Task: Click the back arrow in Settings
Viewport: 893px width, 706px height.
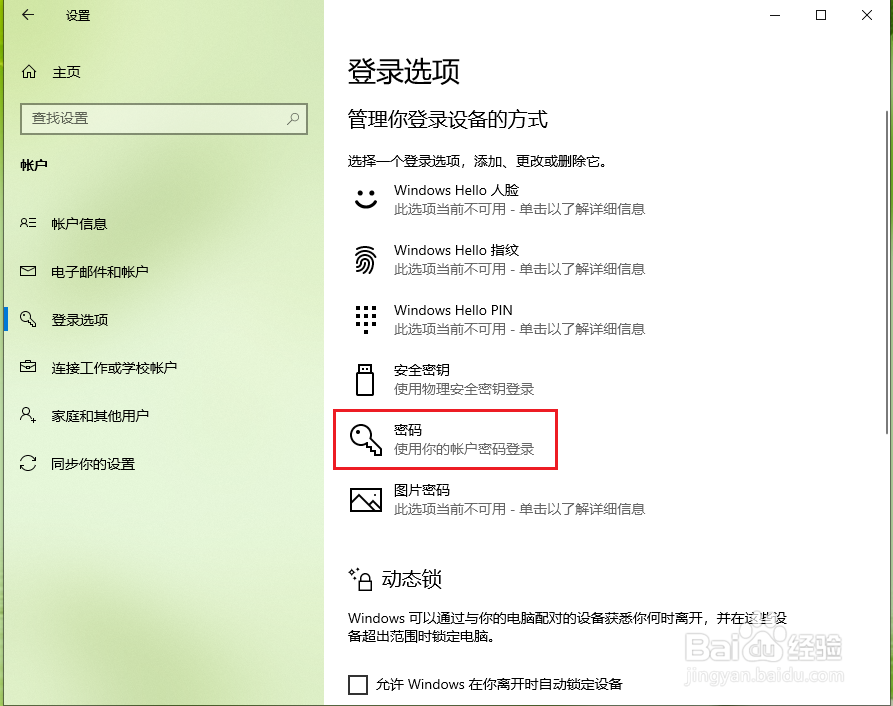Action: point(26,16)
